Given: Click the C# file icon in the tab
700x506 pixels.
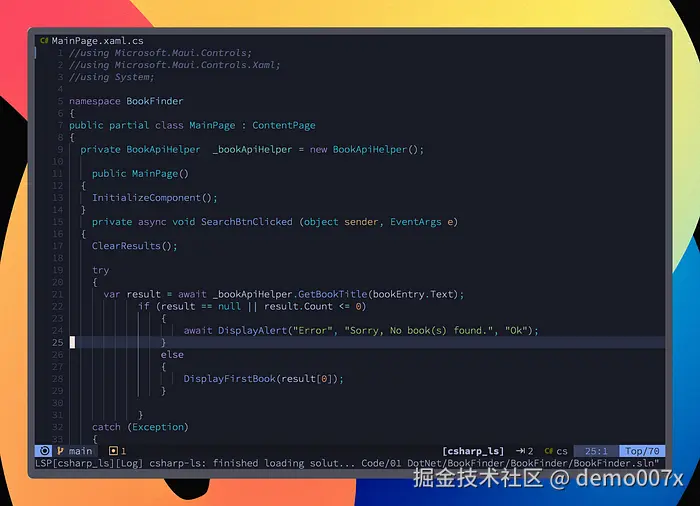Looking at the screenshot, I should [x=44, y=41].
